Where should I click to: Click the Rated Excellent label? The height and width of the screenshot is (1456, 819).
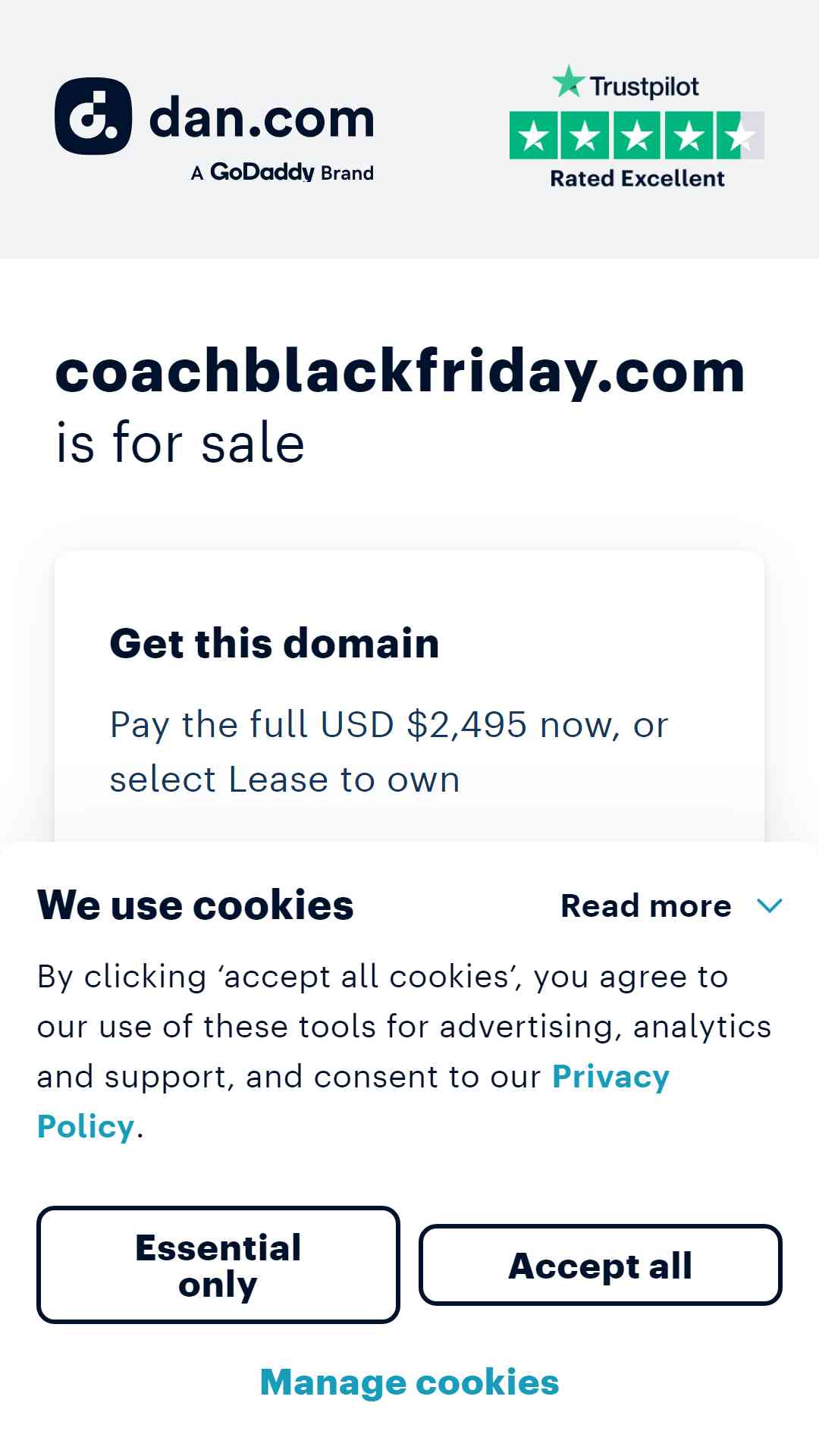[637, 178]
